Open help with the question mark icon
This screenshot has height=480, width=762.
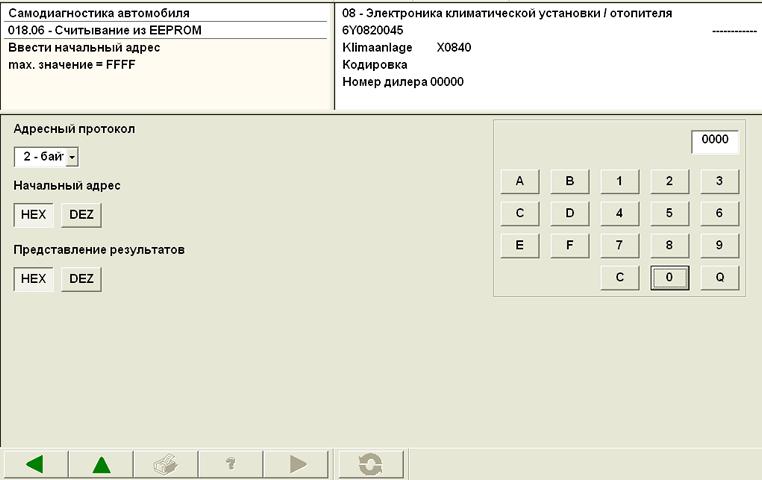pyautogui.click(x=231, y=464)
